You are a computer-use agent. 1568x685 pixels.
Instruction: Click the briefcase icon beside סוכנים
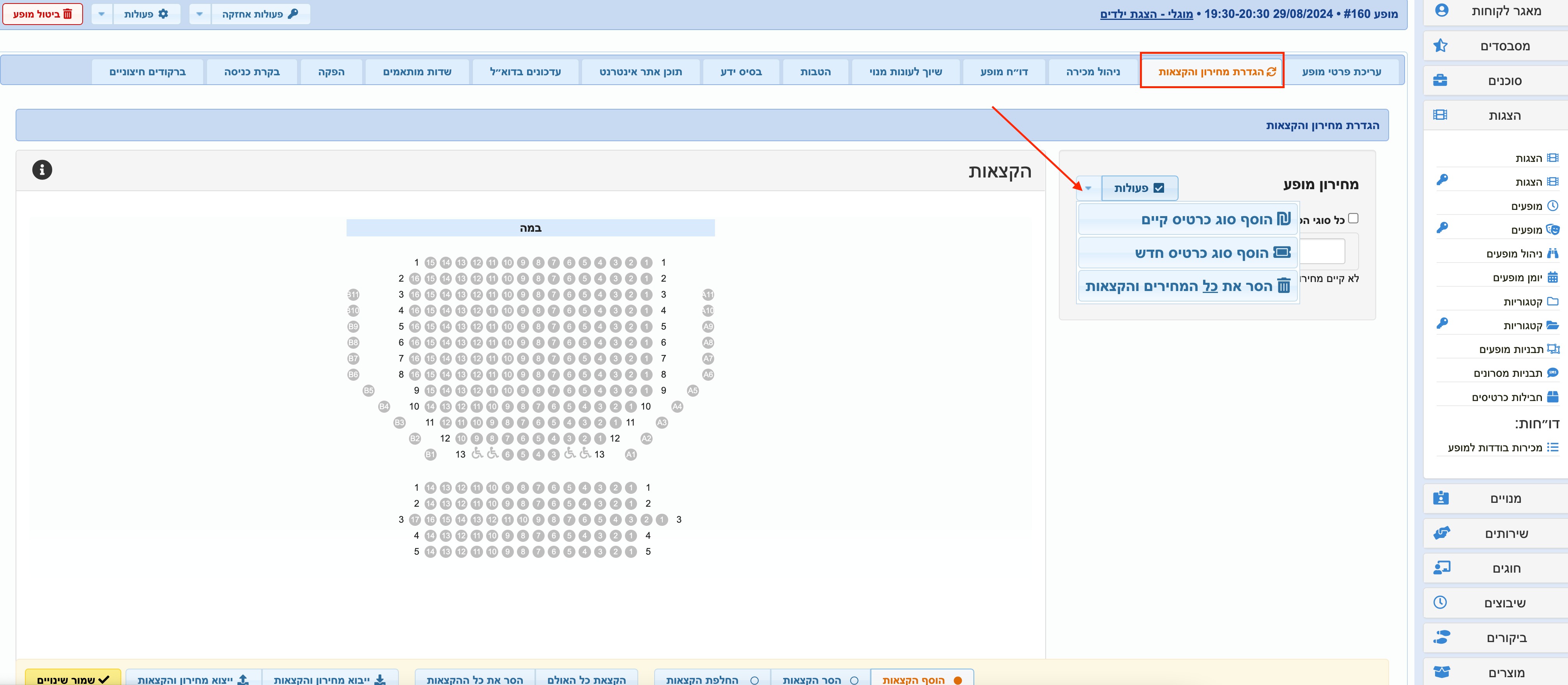1440,80
